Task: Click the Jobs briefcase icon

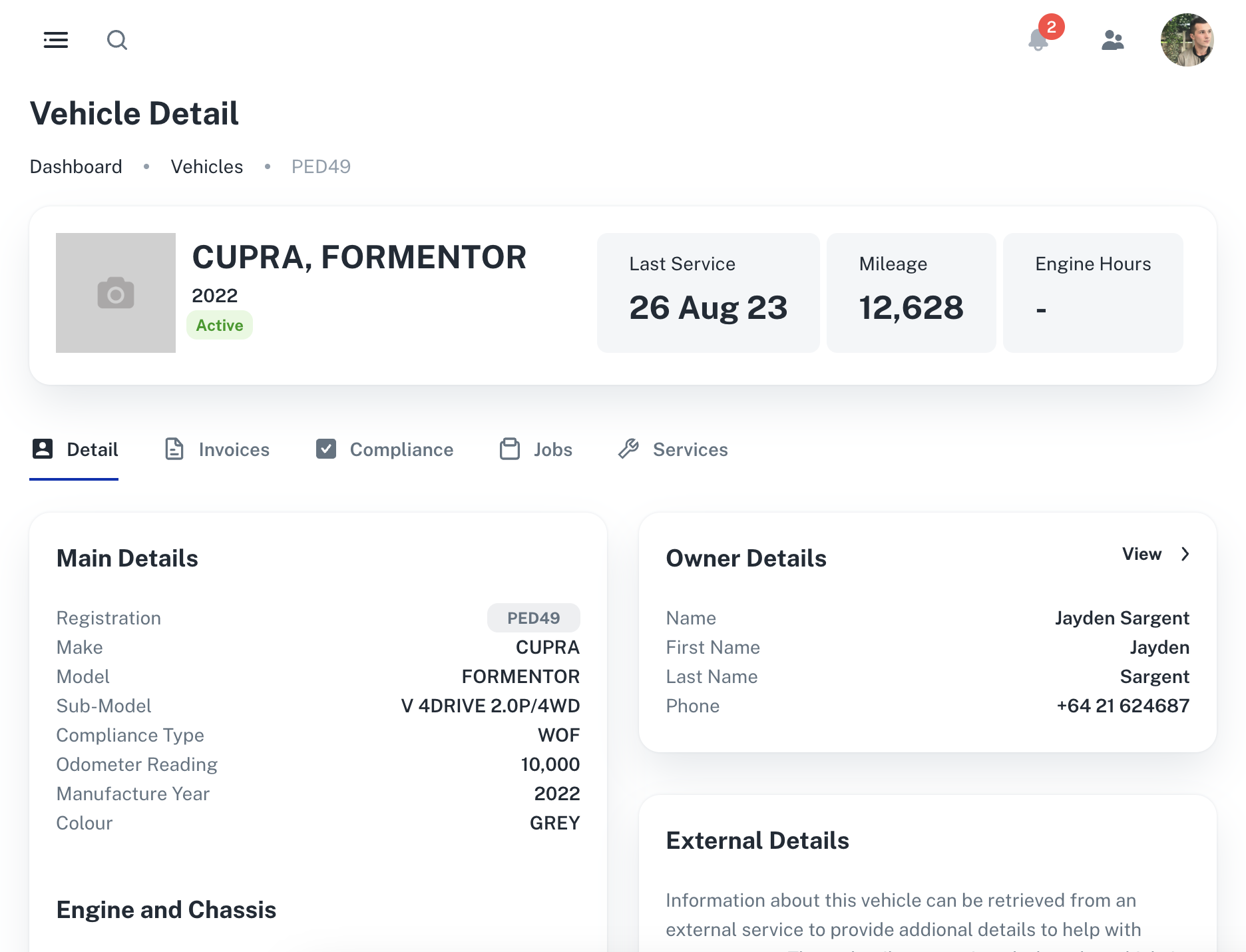Action: point(509,449)
